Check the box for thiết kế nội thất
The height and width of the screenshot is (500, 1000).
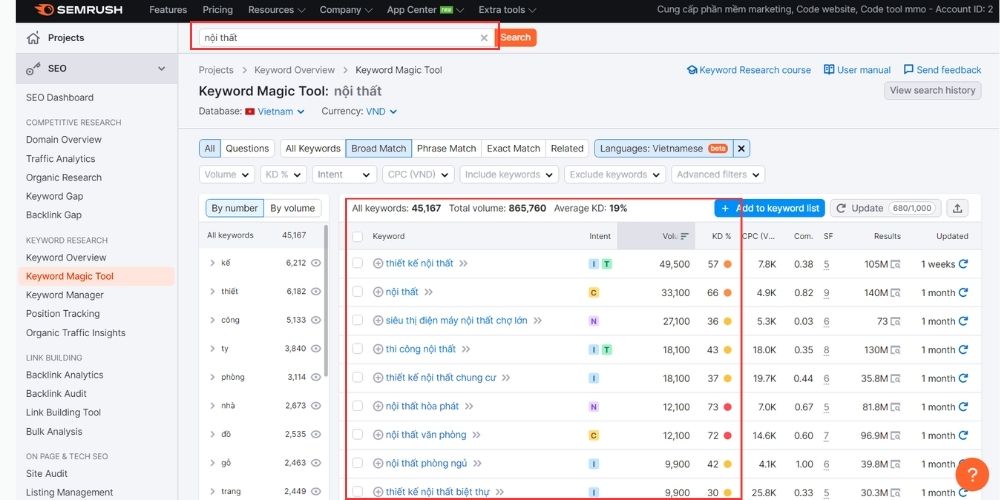[x=358, y=263]
